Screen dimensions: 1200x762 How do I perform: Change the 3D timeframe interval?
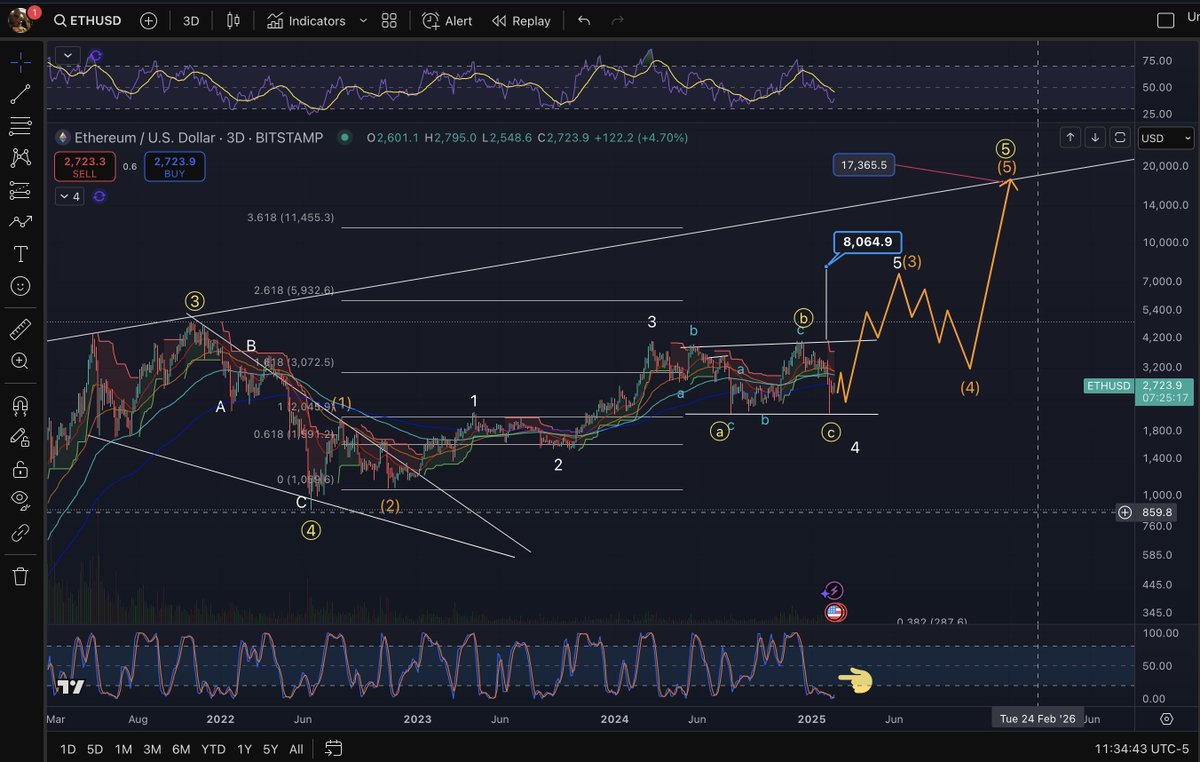tap(191, 20)
